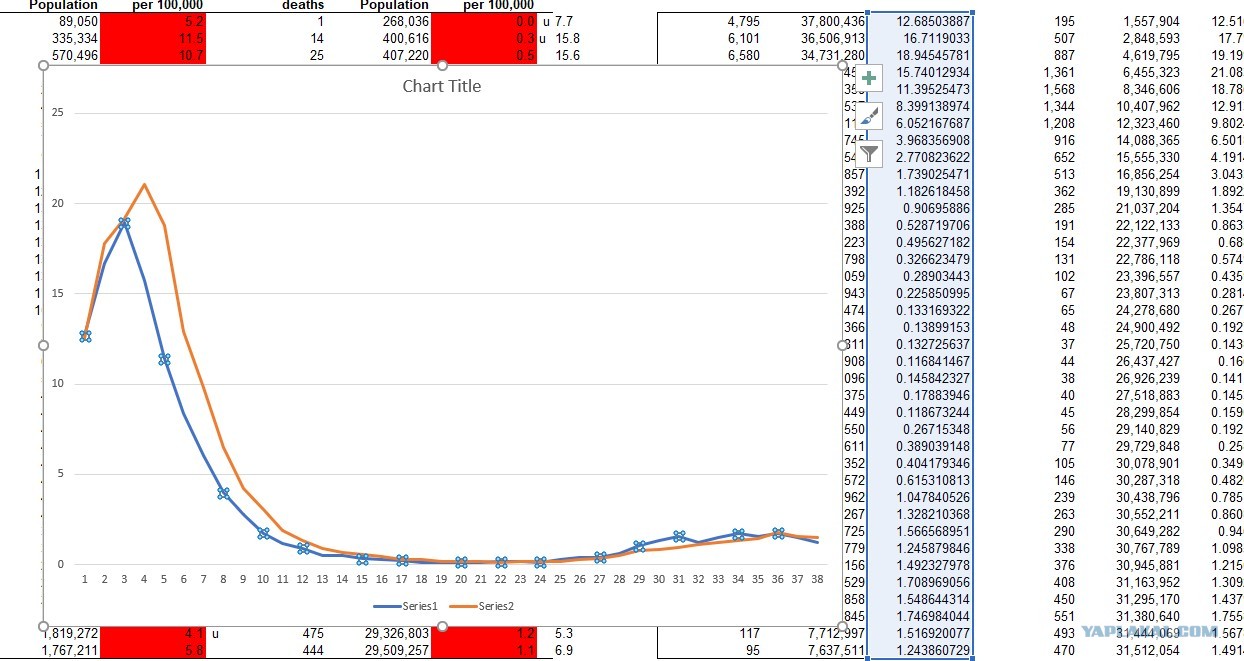The image size is (1244, 661).
Task: Select population cell 24,278,680
Action: [x=1146, y=310]
